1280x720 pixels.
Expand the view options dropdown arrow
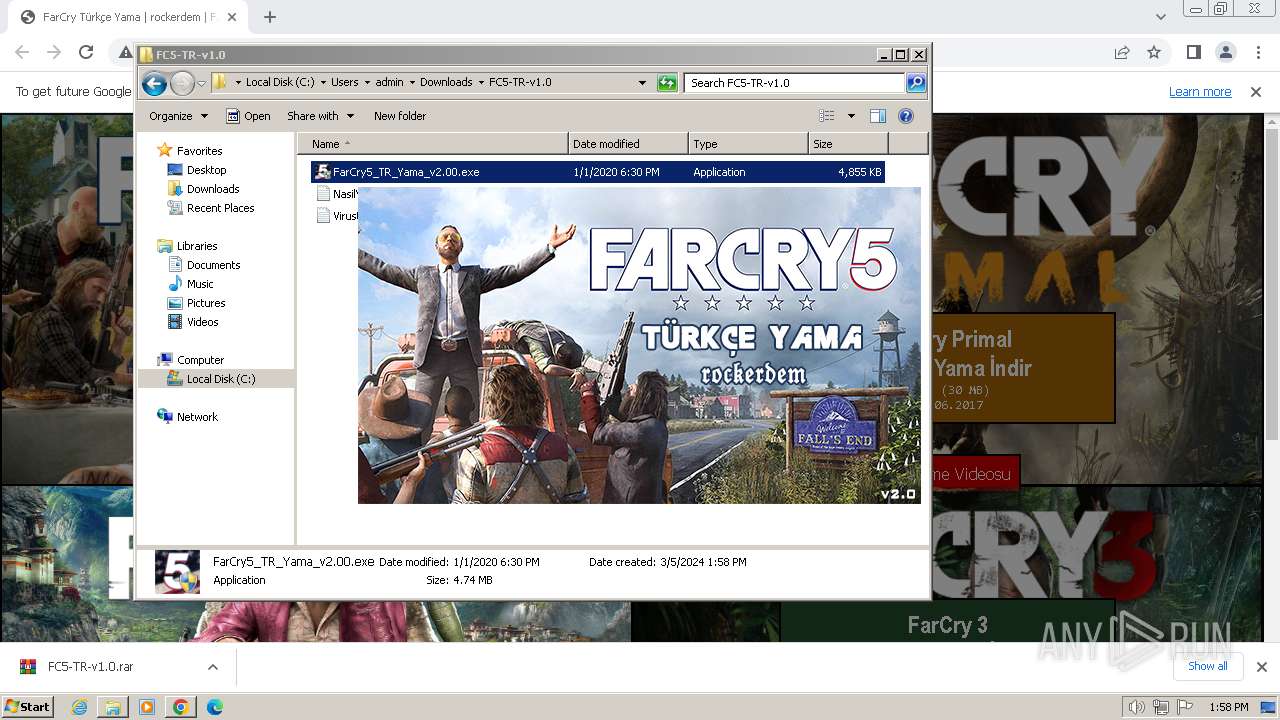[851, 116]
